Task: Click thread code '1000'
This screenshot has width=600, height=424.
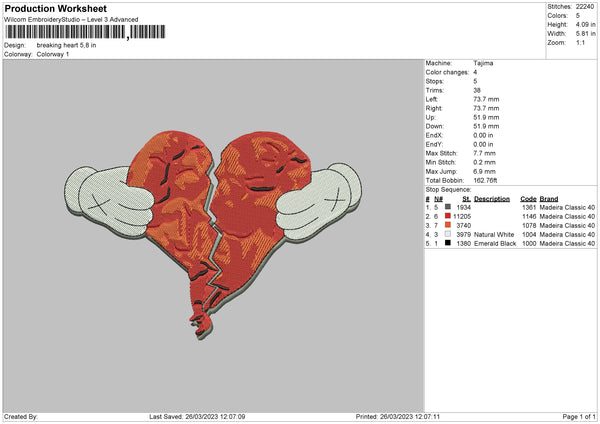Action: tap(529, 243)
